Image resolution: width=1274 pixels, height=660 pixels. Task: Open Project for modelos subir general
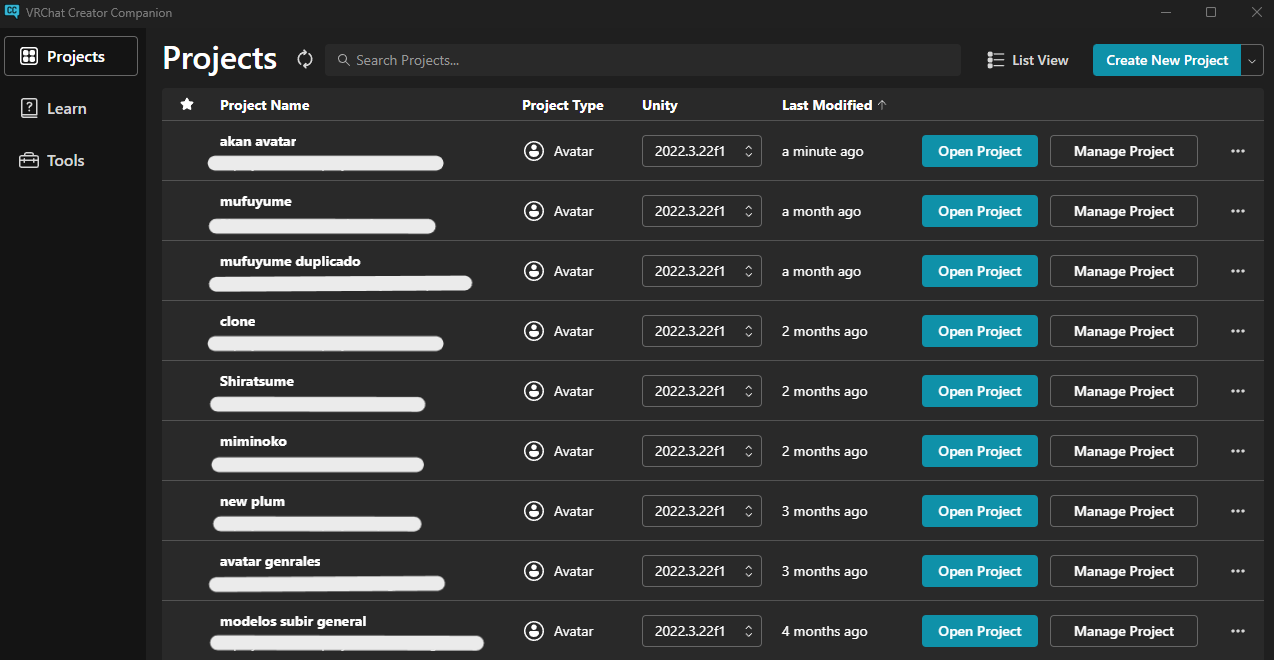coord(980,631)
